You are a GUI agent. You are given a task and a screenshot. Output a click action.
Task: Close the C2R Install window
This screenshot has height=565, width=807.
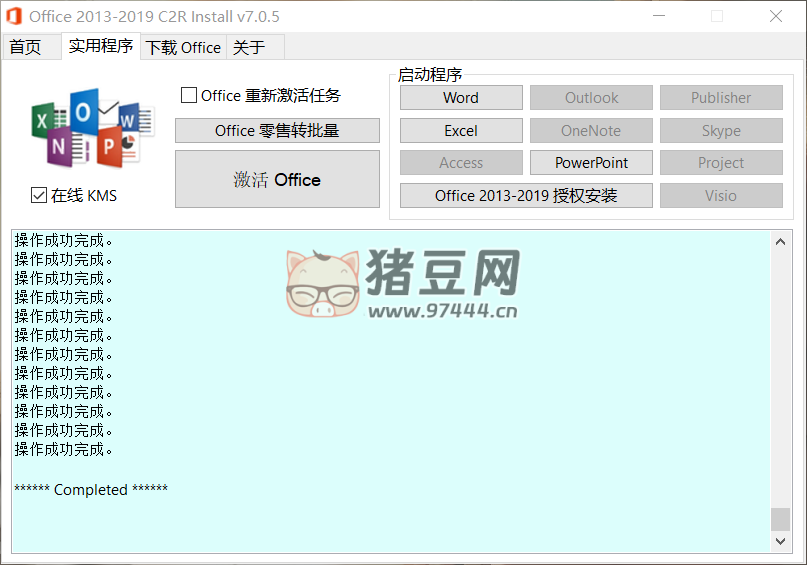(776, 16)
